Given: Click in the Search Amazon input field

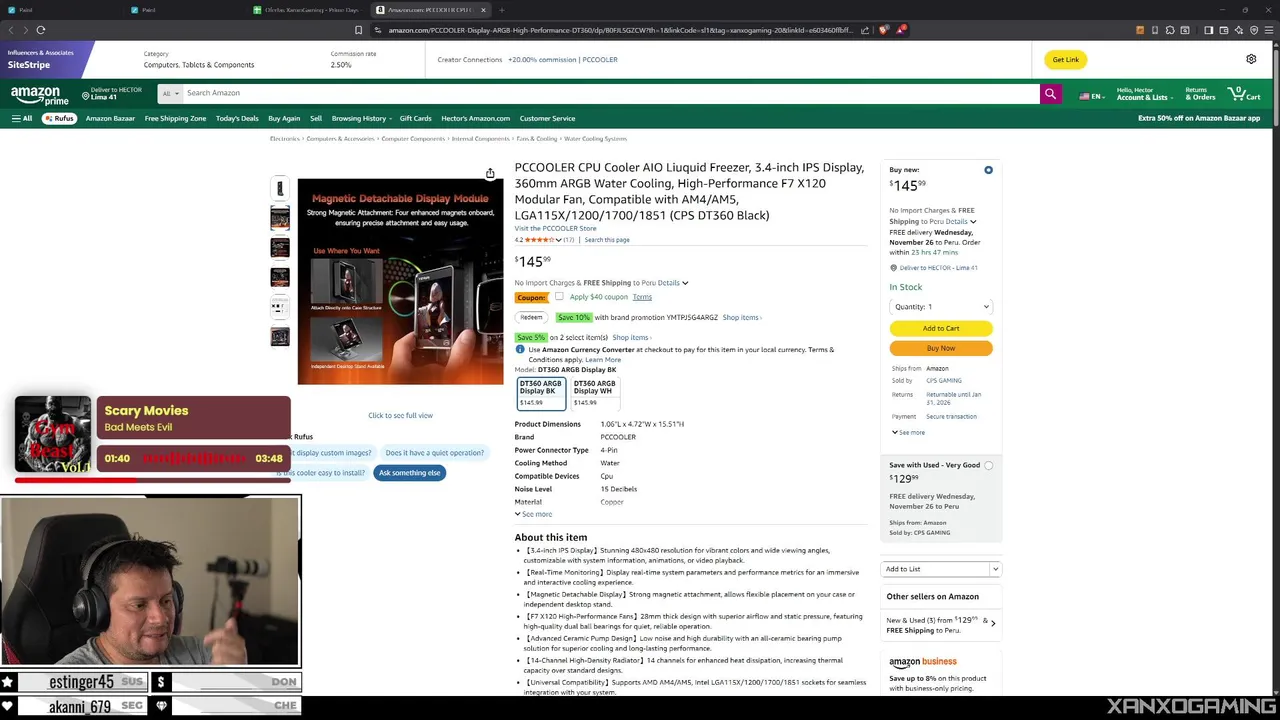Looking at the screenshot, I should (611, 93).
